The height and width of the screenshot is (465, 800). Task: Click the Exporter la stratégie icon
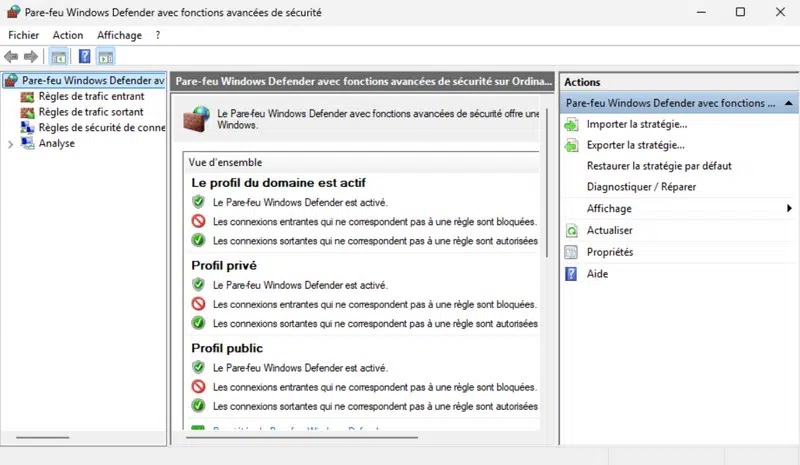point(571,145)
